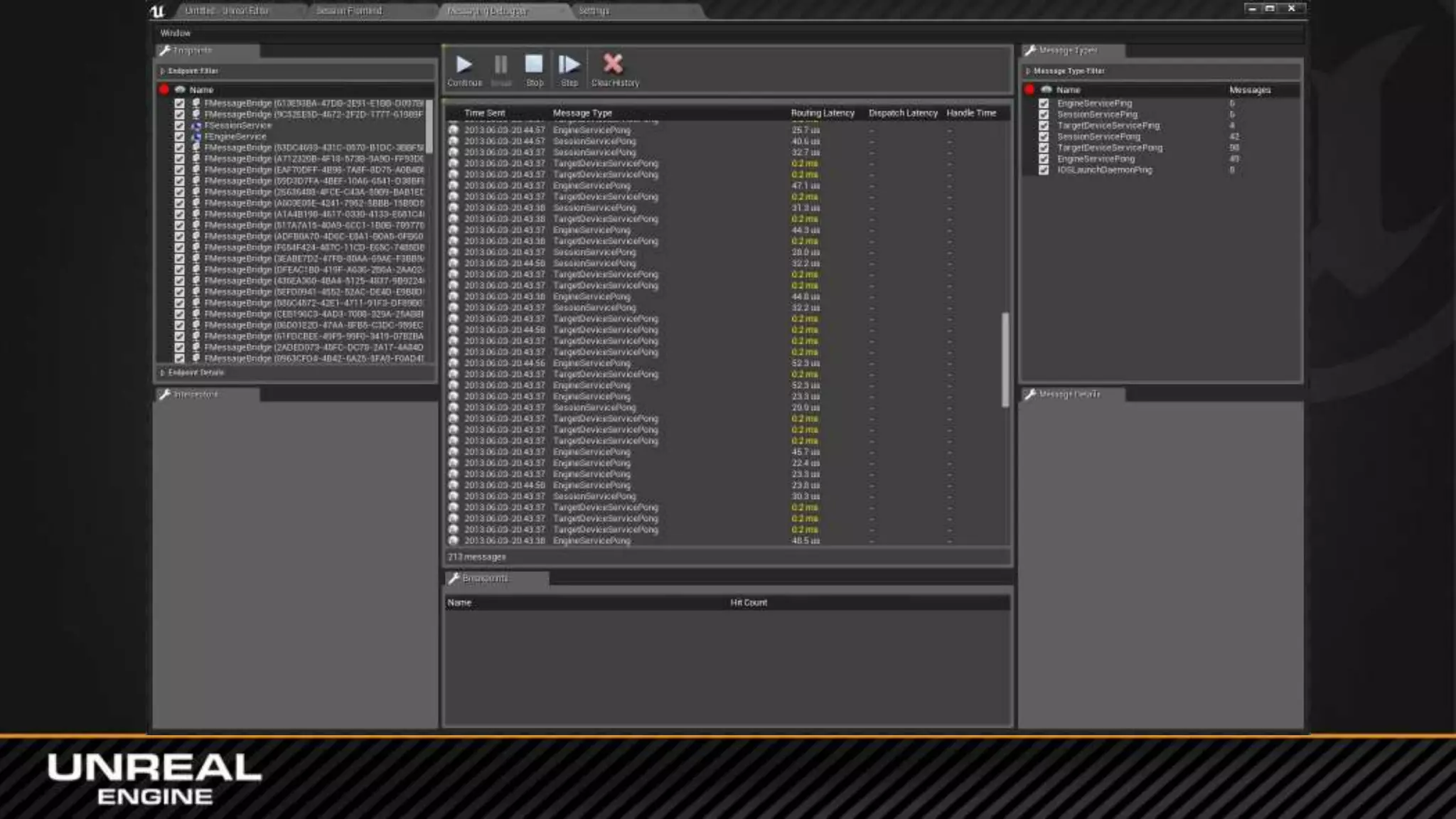Switch to the Session Frontend tab
This screenshot has height=819, width=1456.
coord(349,11)
